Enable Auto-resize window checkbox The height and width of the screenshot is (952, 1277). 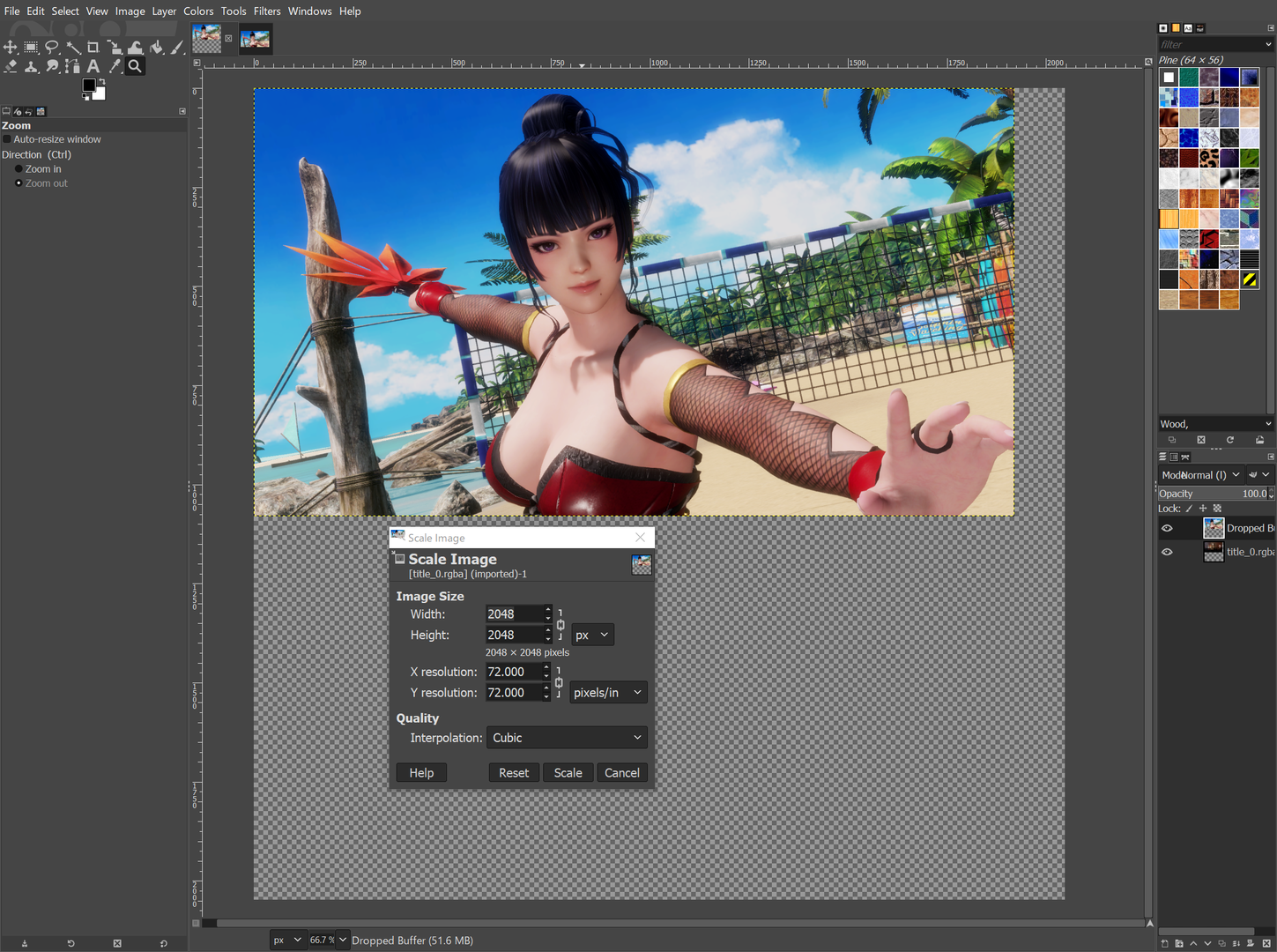click(7, 139)
